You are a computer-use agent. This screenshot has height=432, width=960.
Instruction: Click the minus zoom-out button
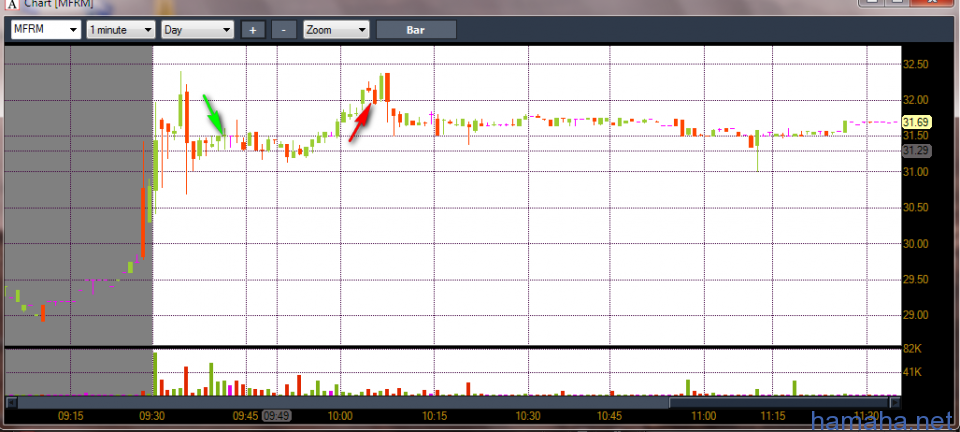283,29
